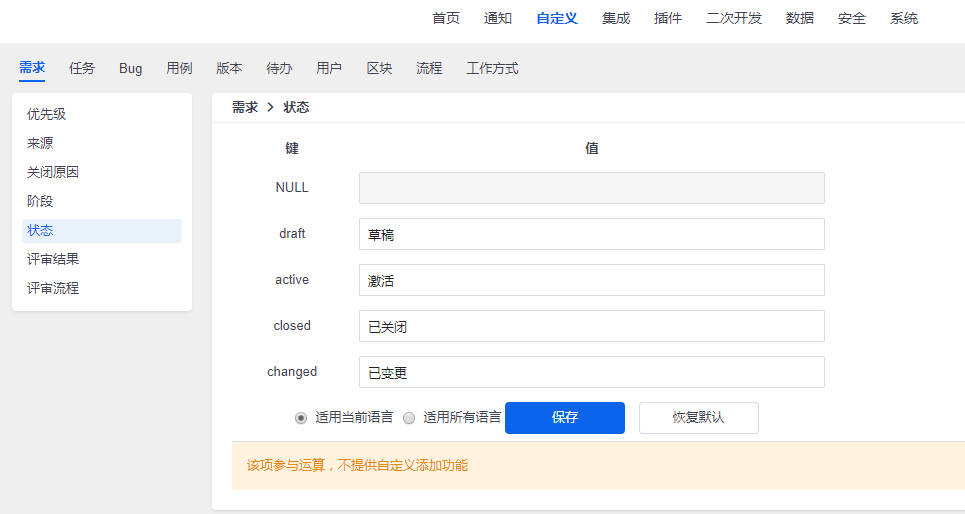Click 需求 in the breadcrumb

(x=245, y=107)
